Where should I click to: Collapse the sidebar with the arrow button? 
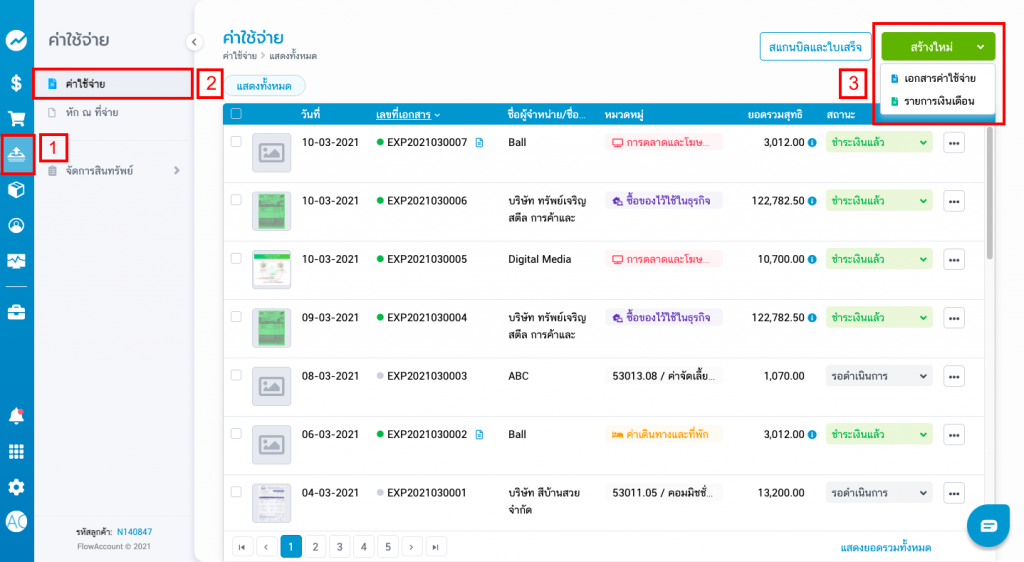194,41
